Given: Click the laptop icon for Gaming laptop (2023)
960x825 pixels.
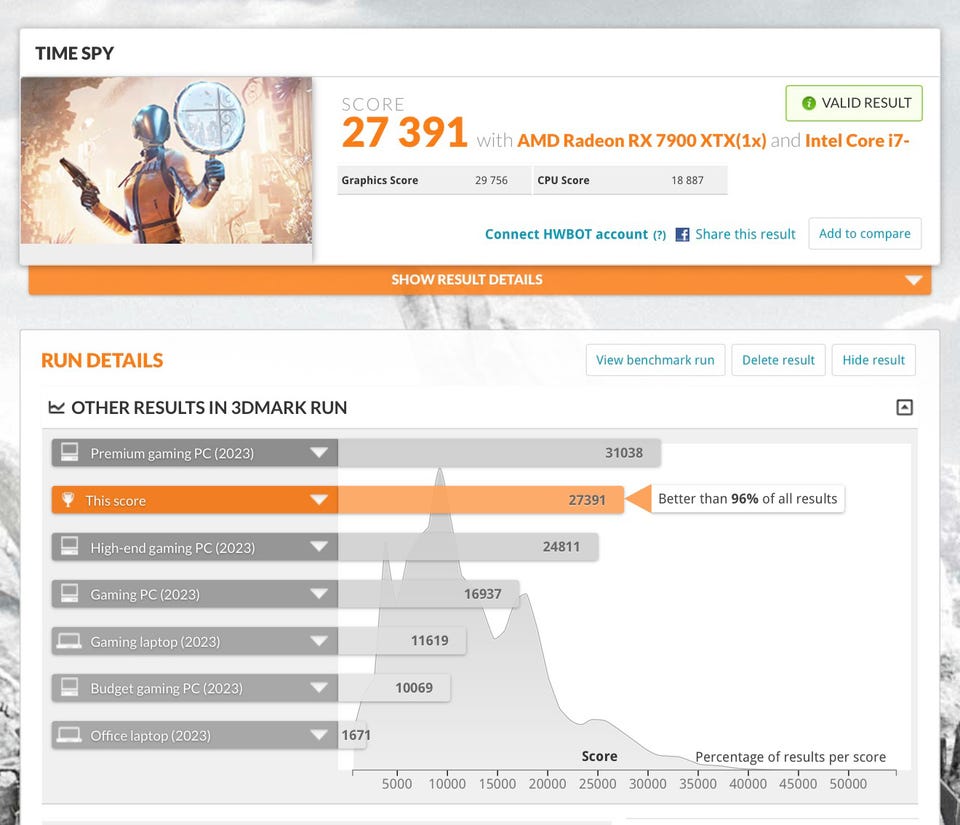Looking at the screenshot, I should click(69, 641).
